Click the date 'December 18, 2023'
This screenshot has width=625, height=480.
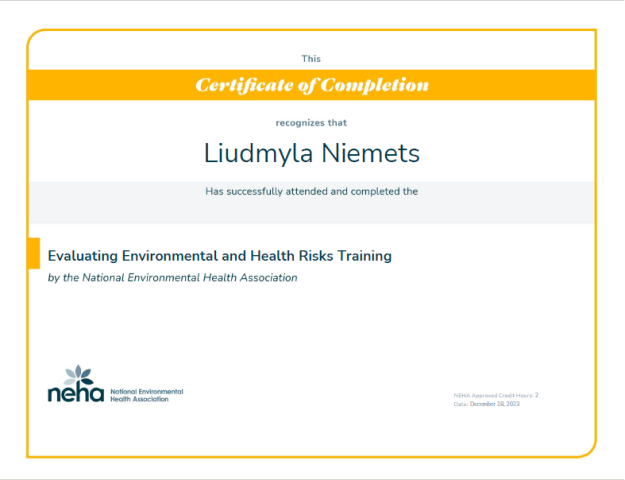click(495, 404)
